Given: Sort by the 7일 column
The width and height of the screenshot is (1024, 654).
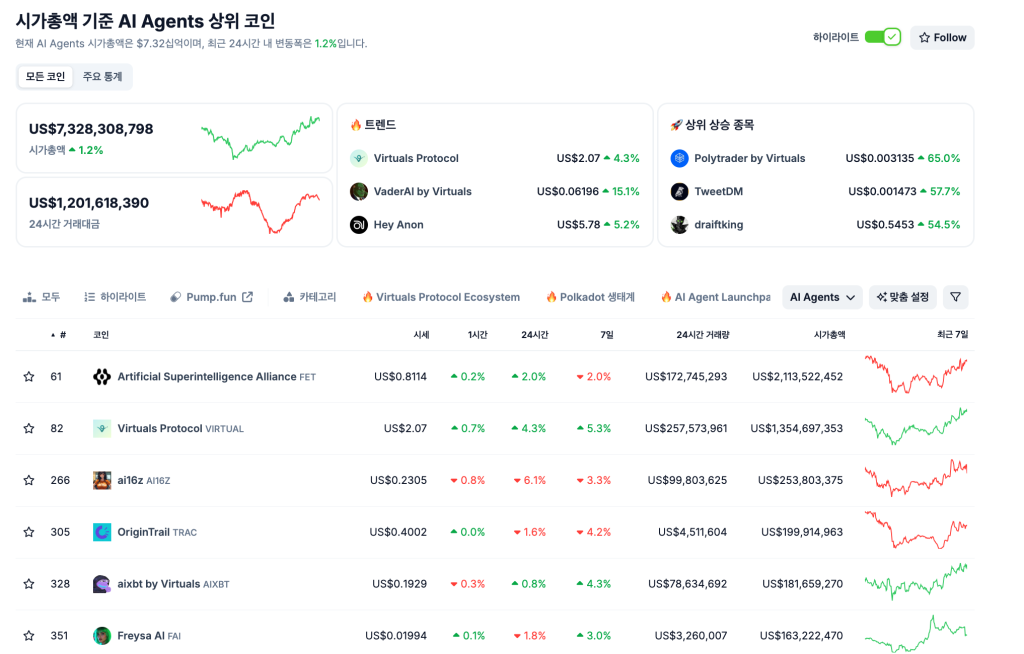Looking at the screenshot, I should coord(607,335).
